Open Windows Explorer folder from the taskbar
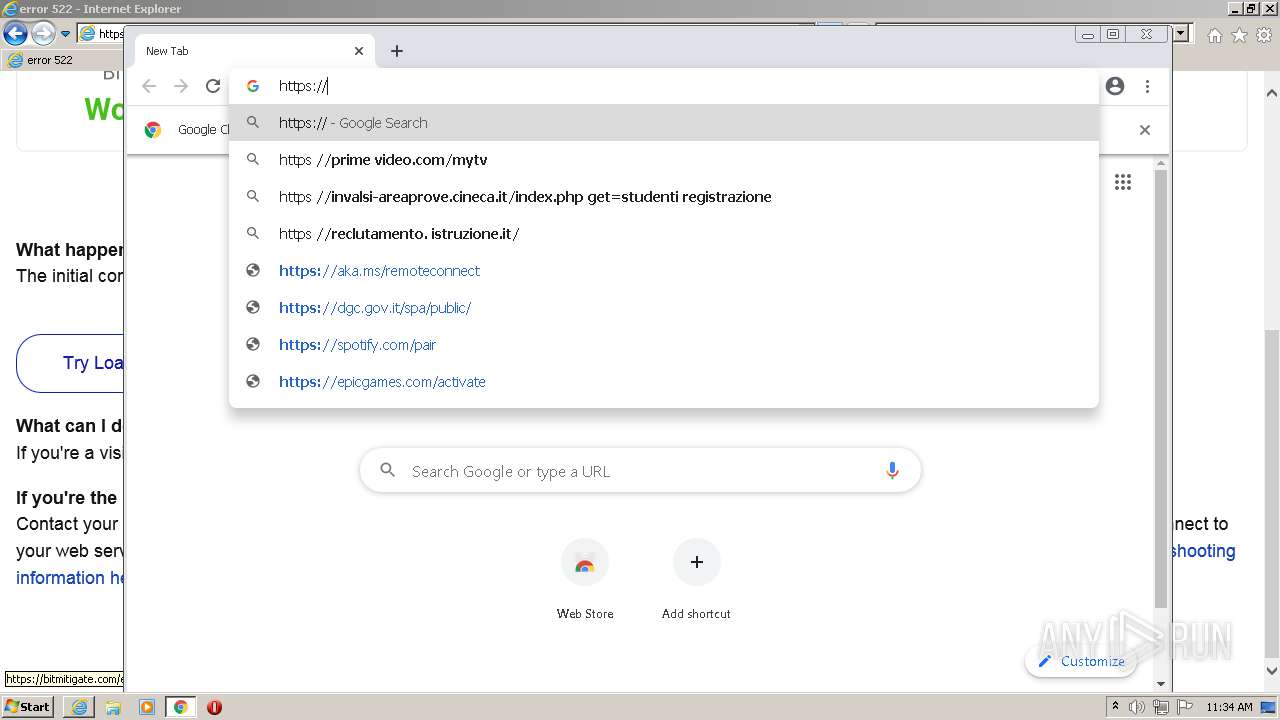The height and width of the screenshot is (720, 1280). coord(113,707)
